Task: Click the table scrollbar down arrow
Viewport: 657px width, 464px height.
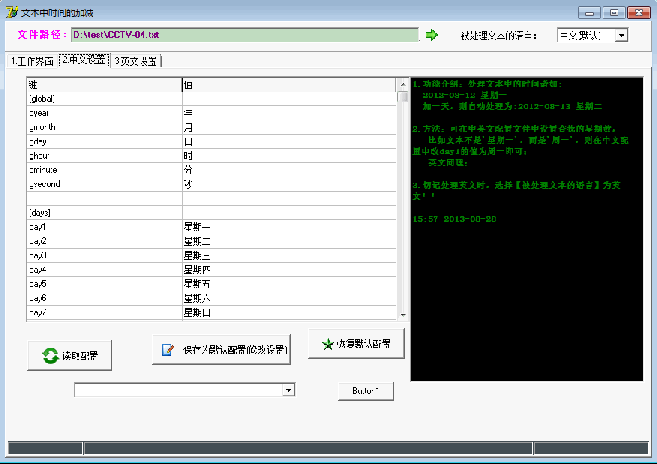Action: (403, 315)
